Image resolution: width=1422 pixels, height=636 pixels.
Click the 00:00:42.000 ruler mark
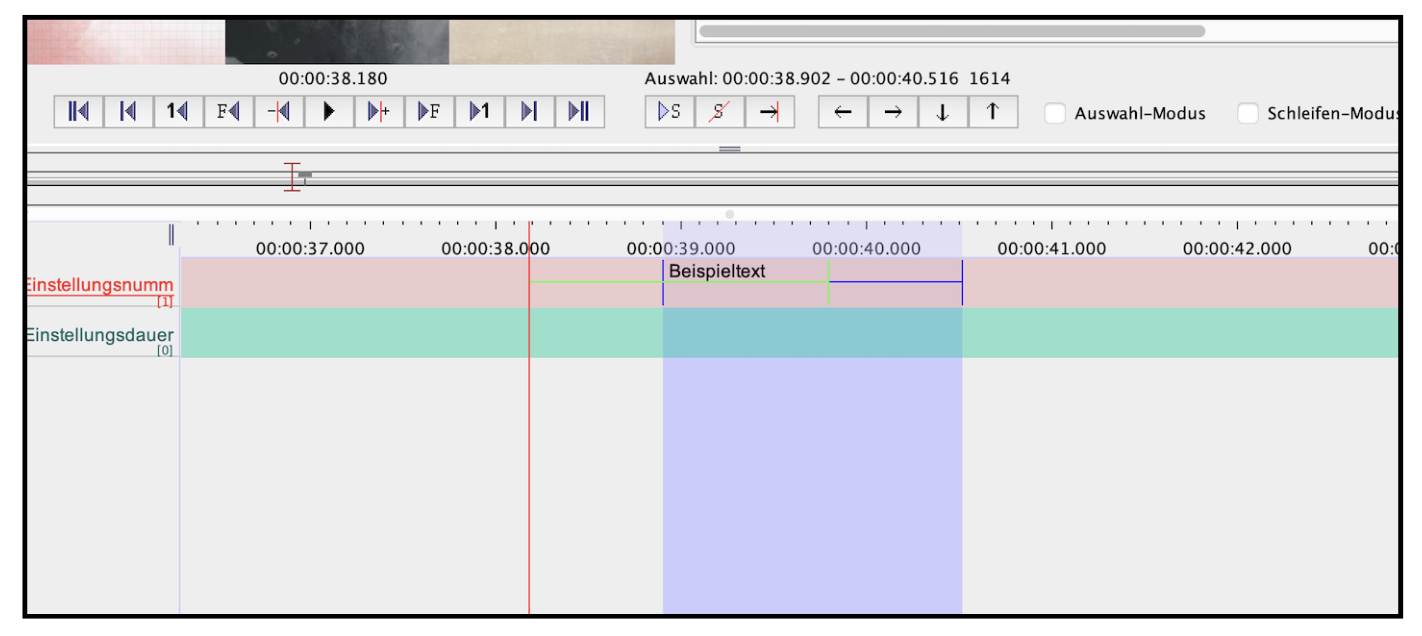(x=1237, y=248)
